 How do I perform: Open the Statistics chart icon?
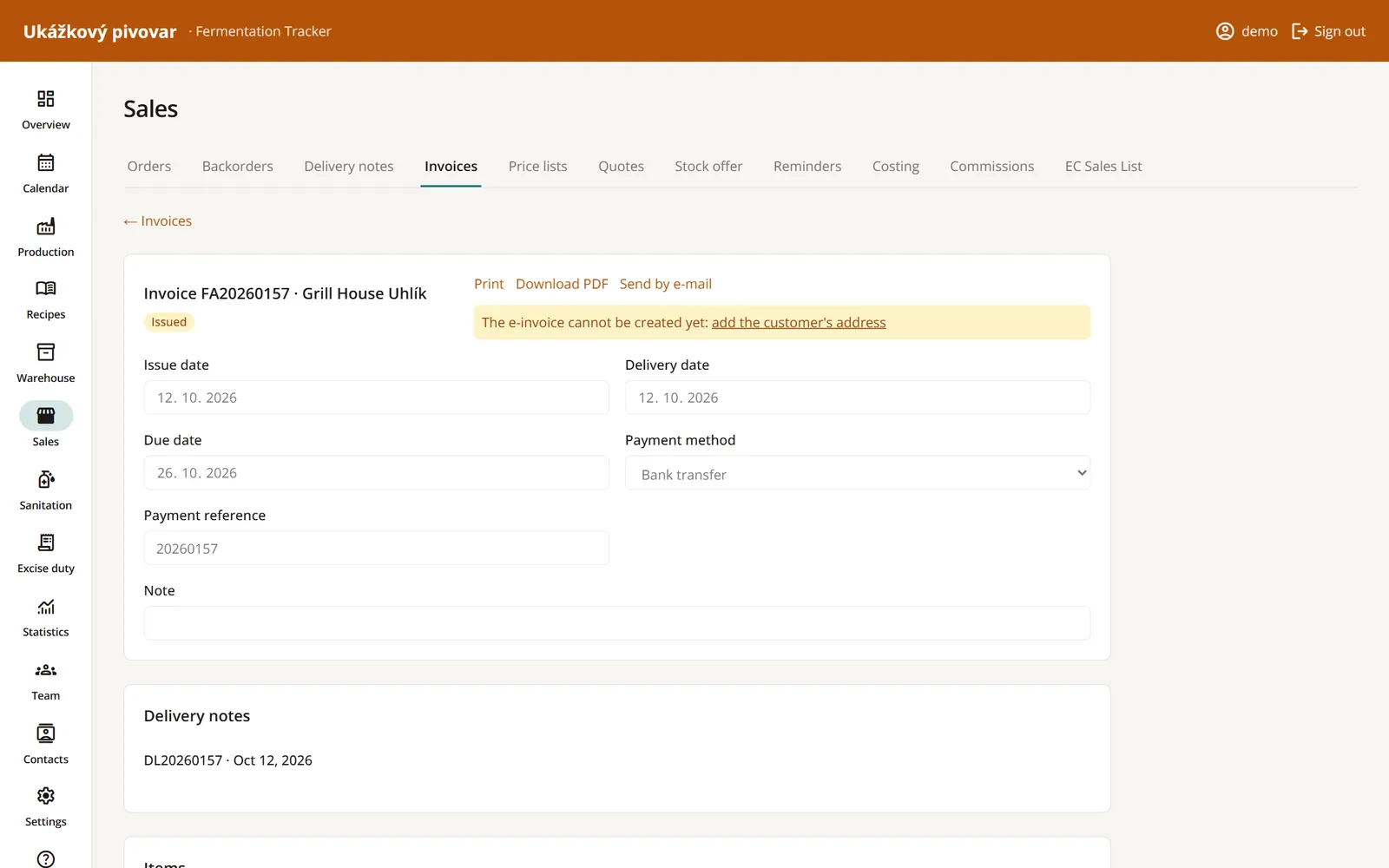46,607
